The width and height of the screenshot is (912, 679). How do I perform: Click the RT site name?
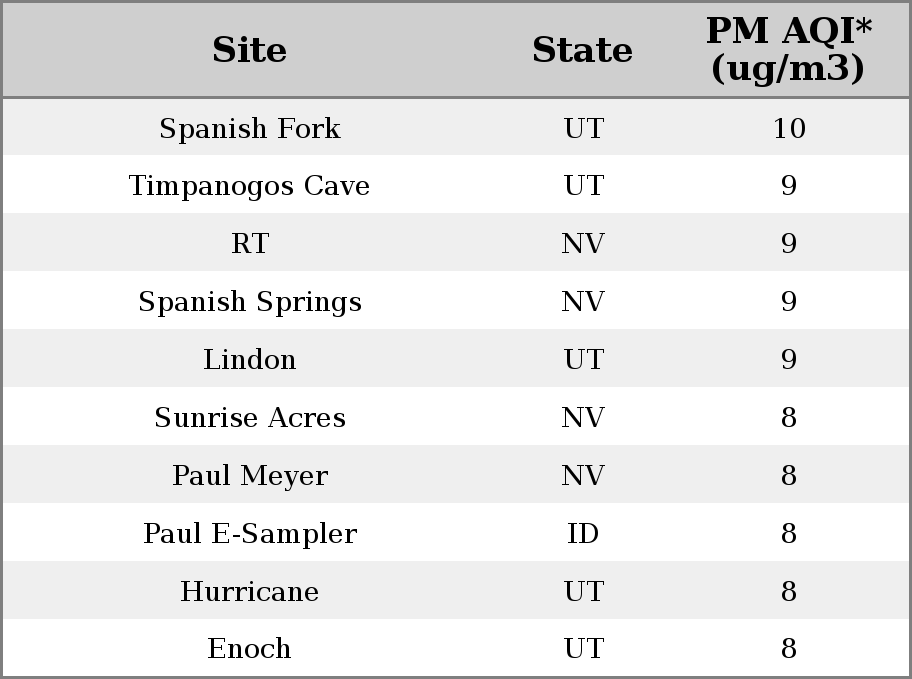point(250,243)
